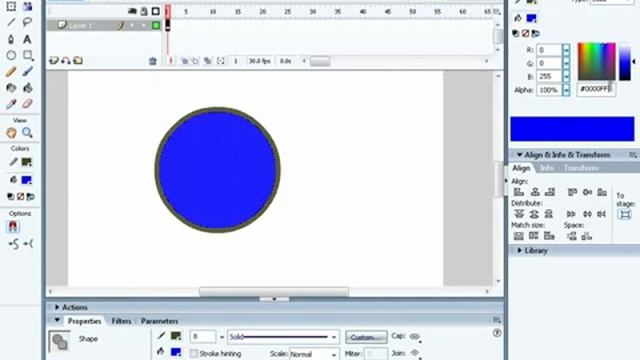Screen dimensions: 640x360
Task: Select the Ink Bottle tool
Action: click(x=11, y=88)
